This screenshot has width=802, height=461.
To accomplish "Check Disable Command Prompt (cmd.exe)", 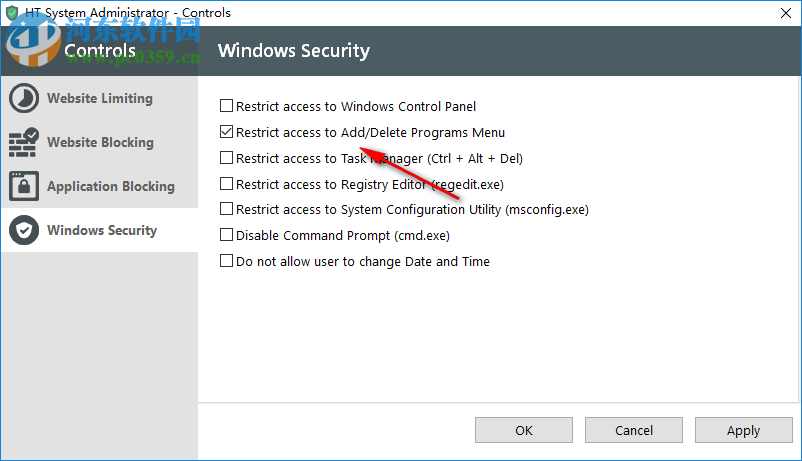I will click(x=227, y=236).
